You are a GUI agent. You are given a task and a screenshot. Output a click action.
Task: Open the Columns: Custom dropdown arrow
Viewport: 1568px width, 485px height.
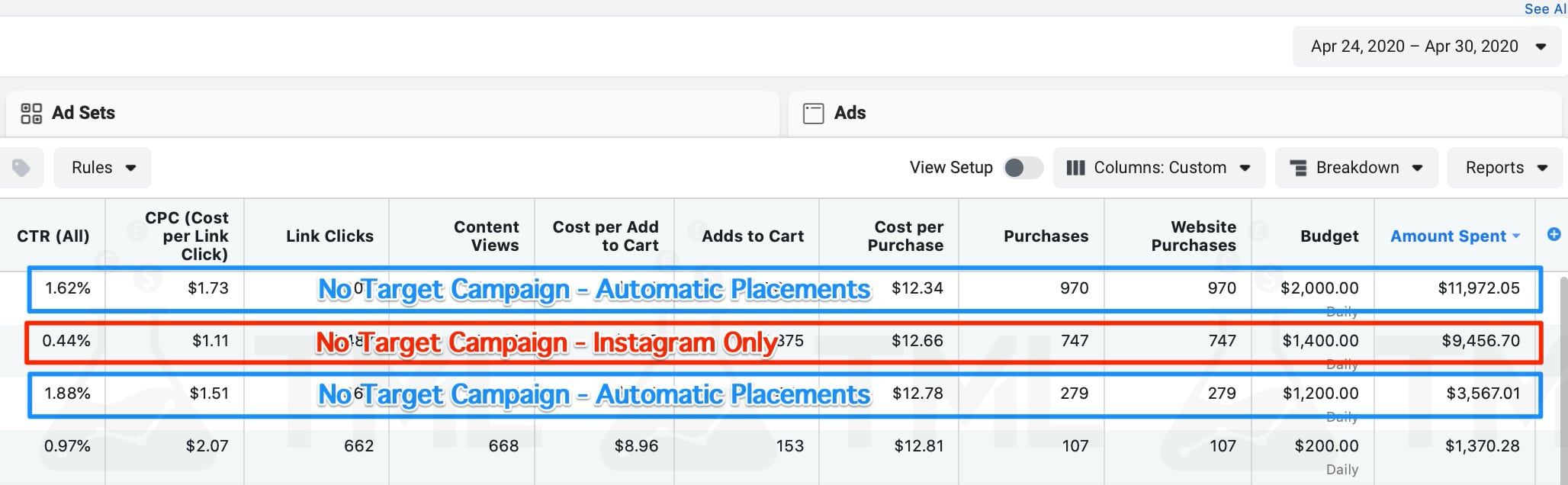tap(1245, 168)
